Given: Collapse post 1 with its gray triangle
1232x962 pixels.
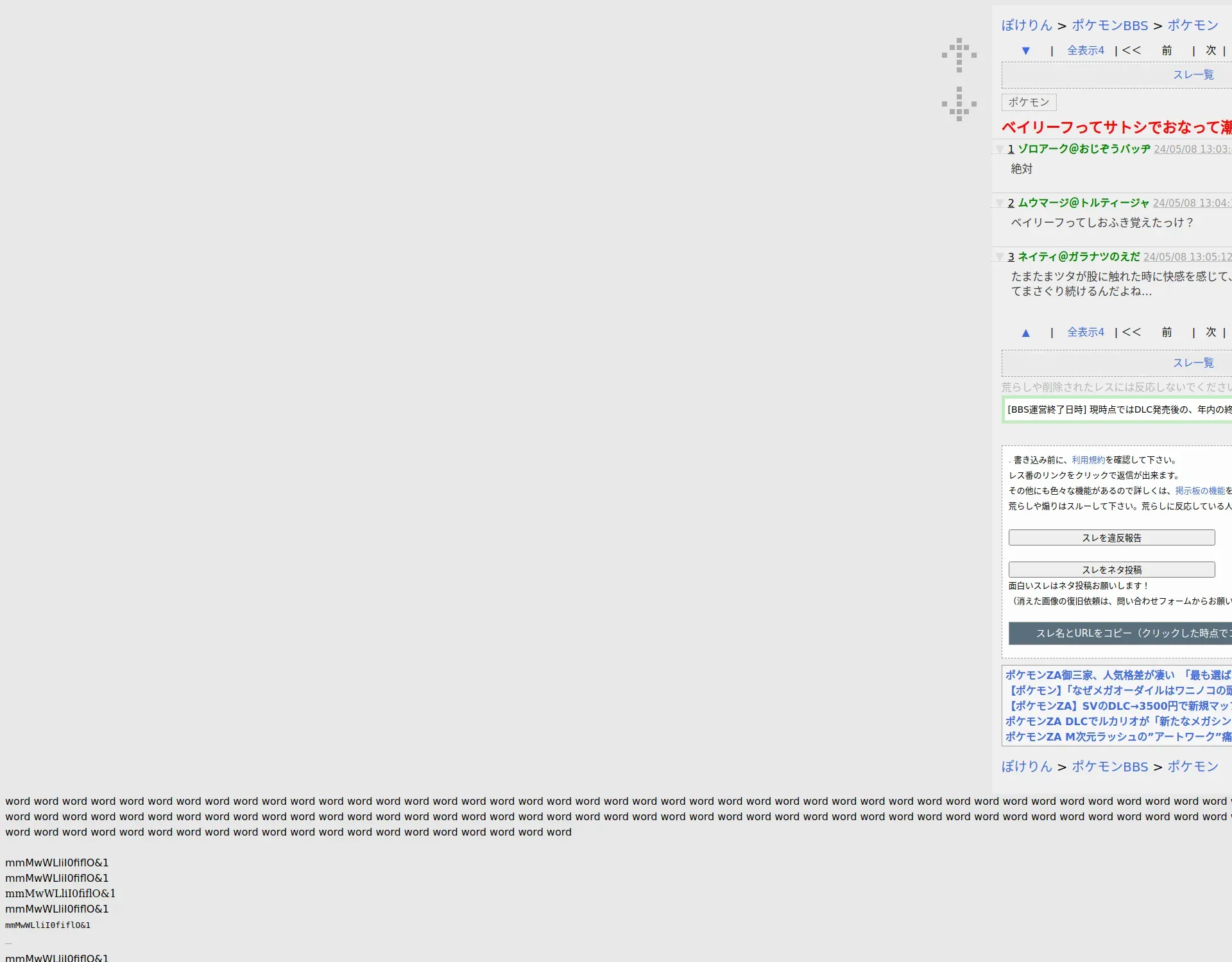Looking at the screenshot, I should tap(999, 149).
